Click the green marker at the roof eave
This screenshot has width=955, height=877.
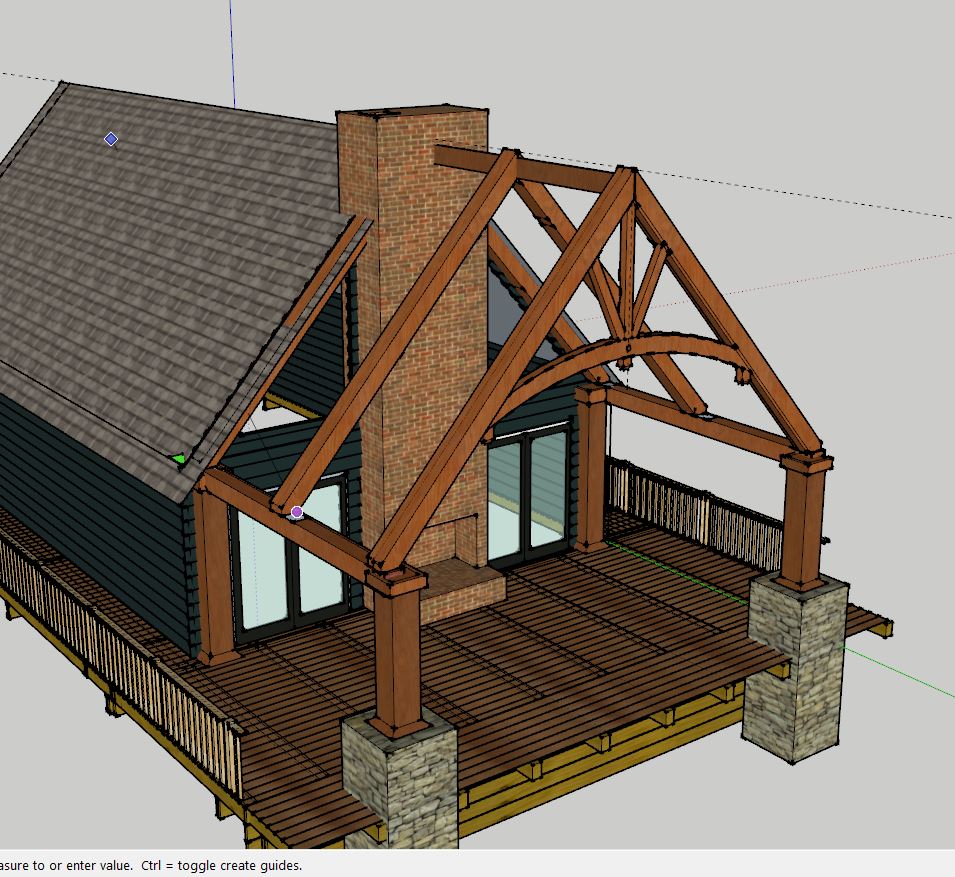pyautogui.click(x=179, y=459)
